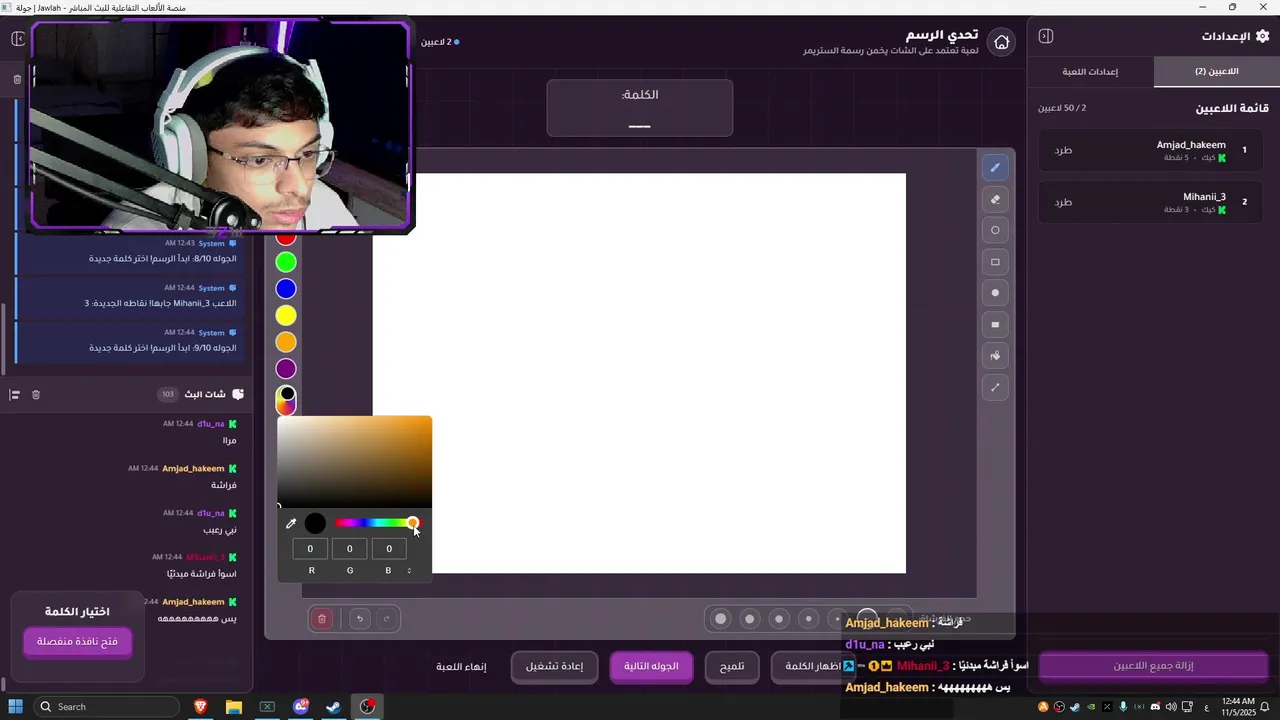Pick the filled circle shape tool
The height and width of the screenshot is (720, 1280).
(995, 293)
